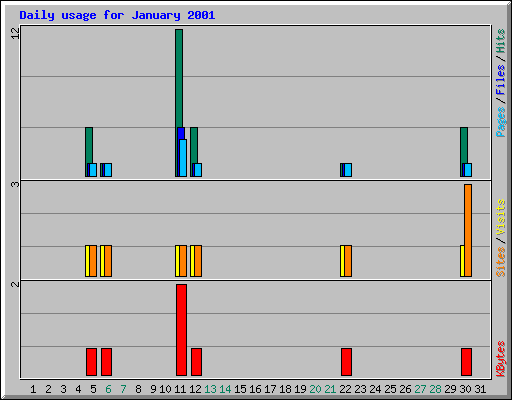Click the y-axis value 2
Image resolution: width=512 pixels, height=400 pixels.
tap(16, 284)
